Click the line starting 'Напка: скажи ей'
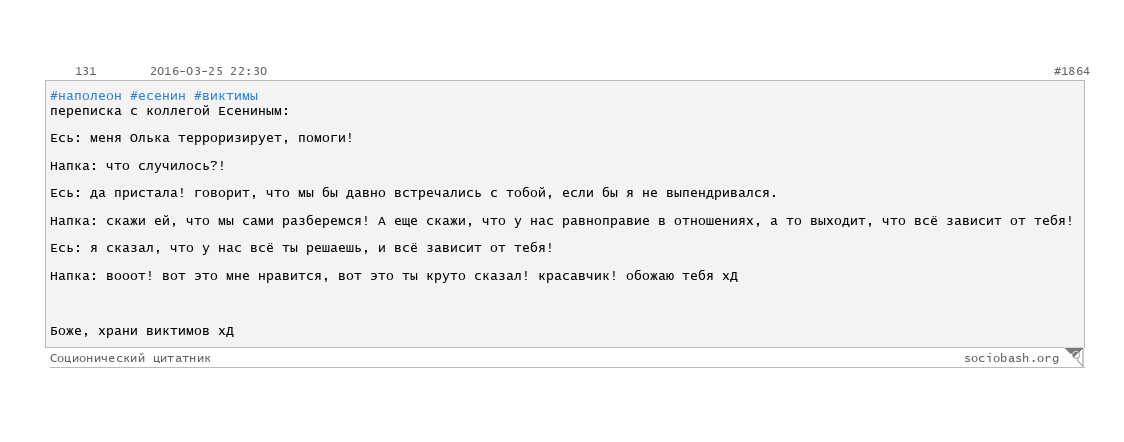The width and height of the screenshot is (1124, 442). (562, 221)
